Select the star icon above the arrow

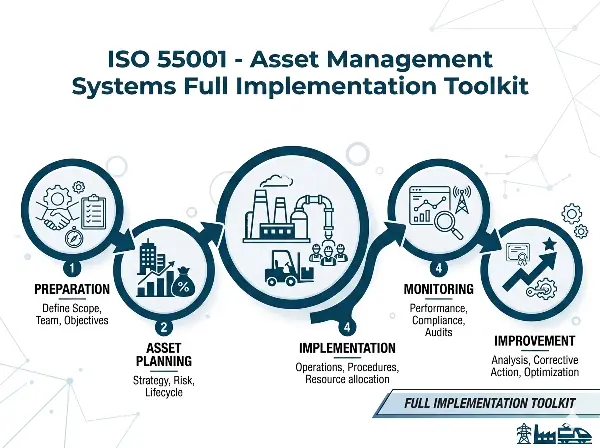click(549, 244)
